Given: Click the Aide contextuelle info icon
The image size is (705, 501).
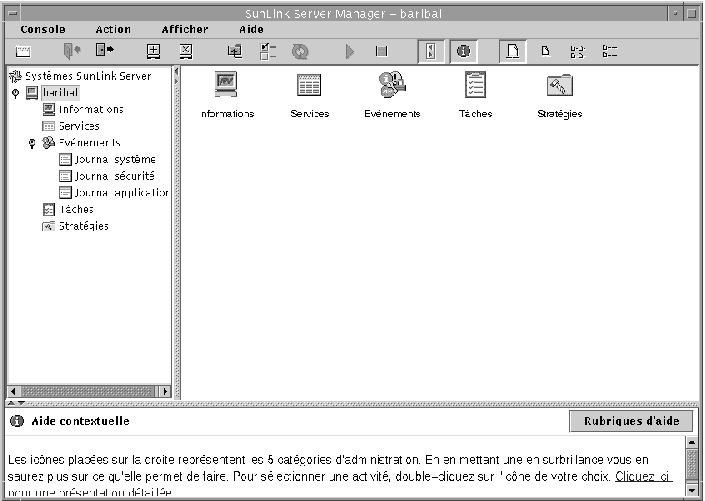Looking at the screenshot, I should 17,421.
